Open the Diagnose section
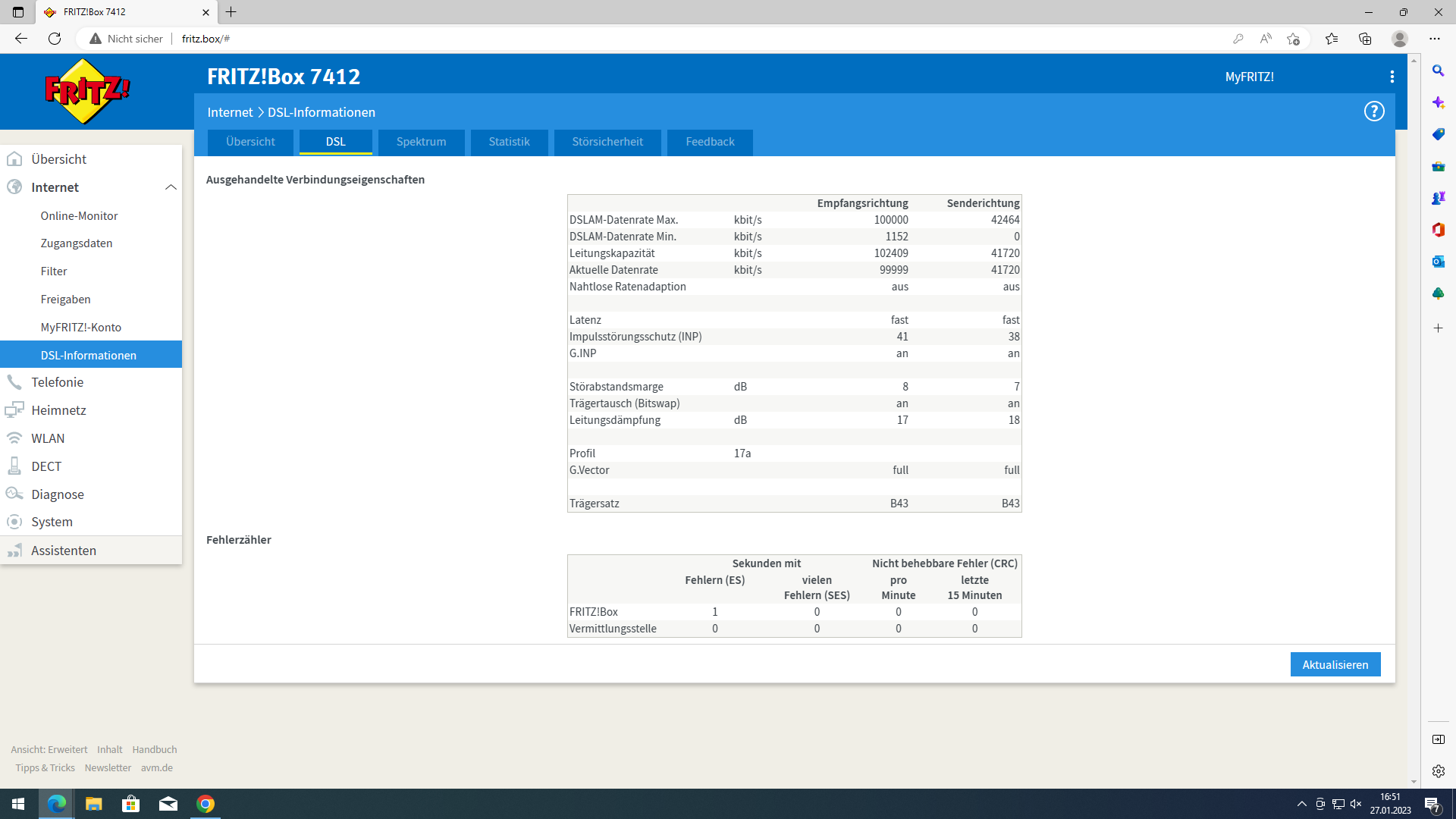1456x819 pixels. pyautogui.click(x=58, y=494)
